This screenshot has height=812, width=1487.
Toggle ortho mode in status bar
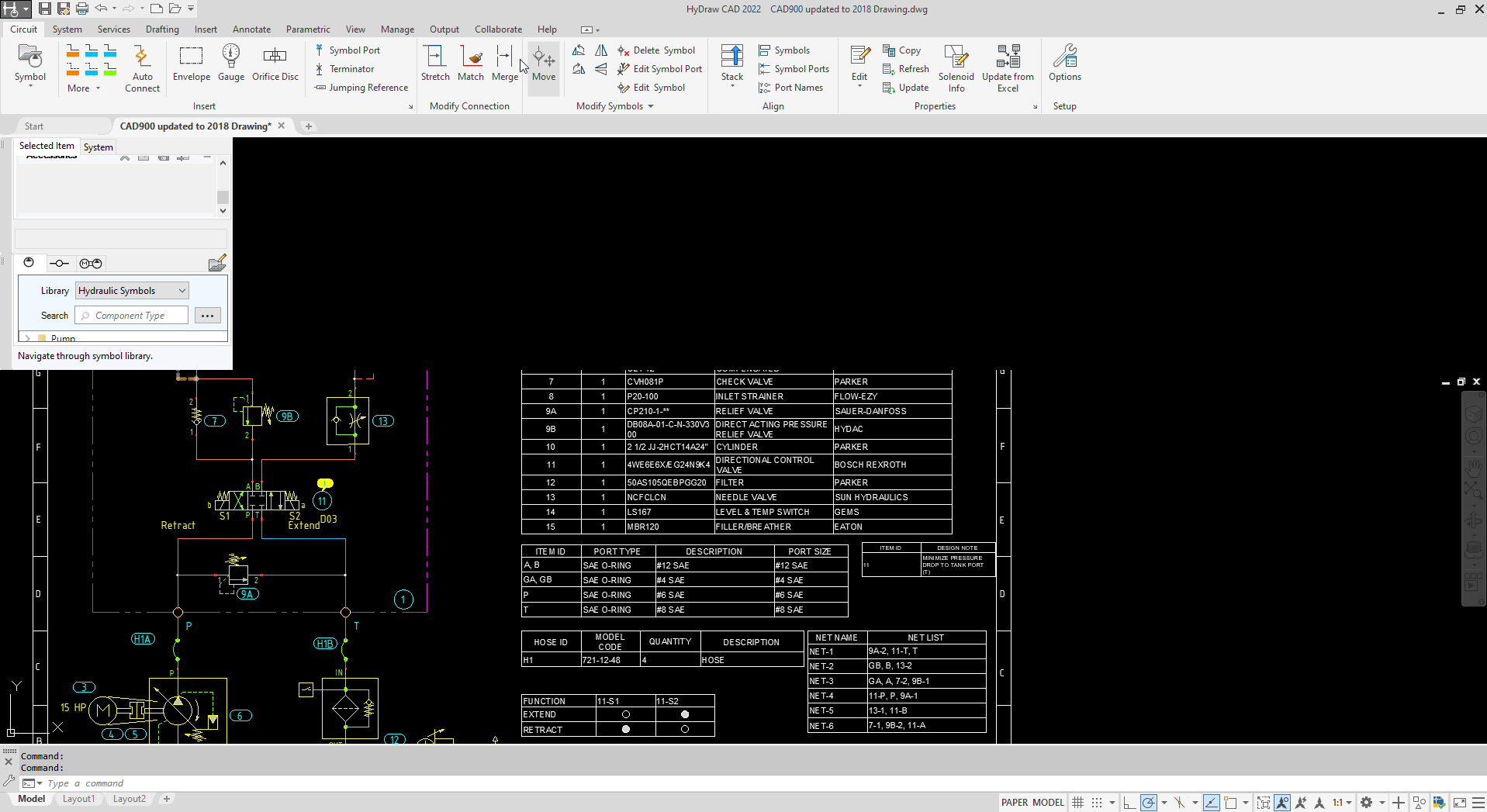[x=1129, y=803]
